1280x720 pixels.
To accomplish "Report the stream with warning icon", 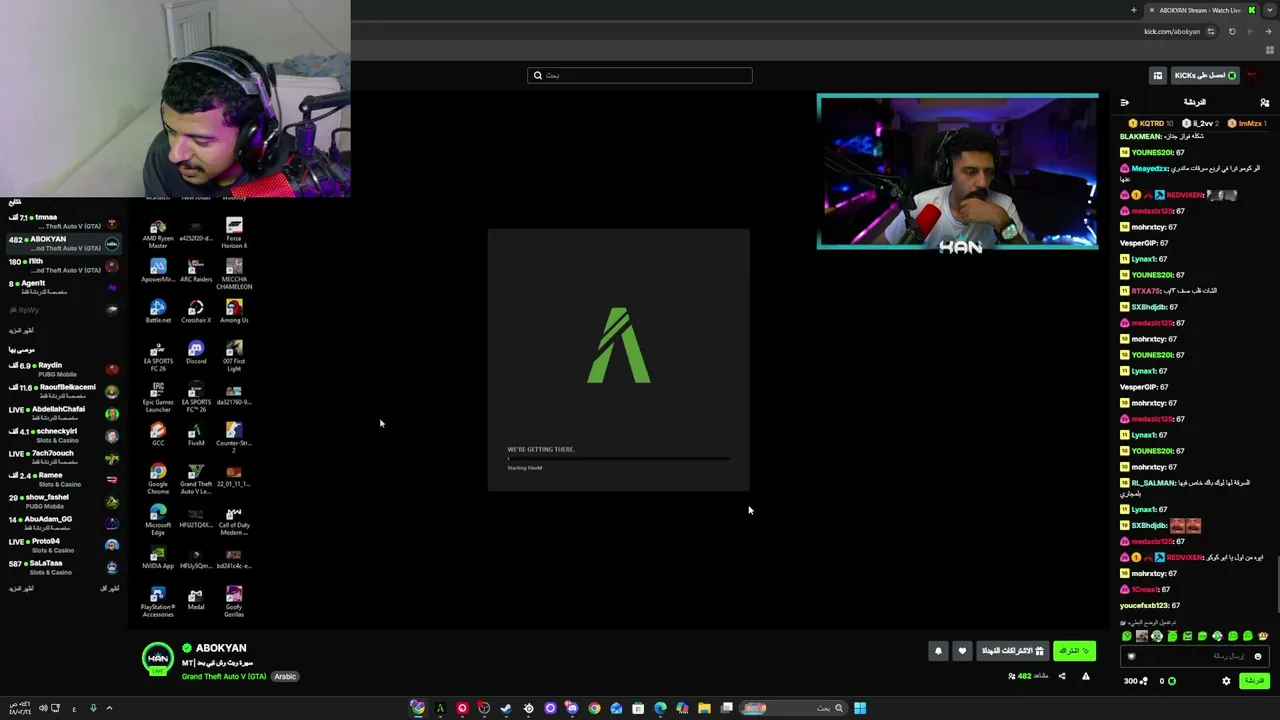I will (1085, 677).
